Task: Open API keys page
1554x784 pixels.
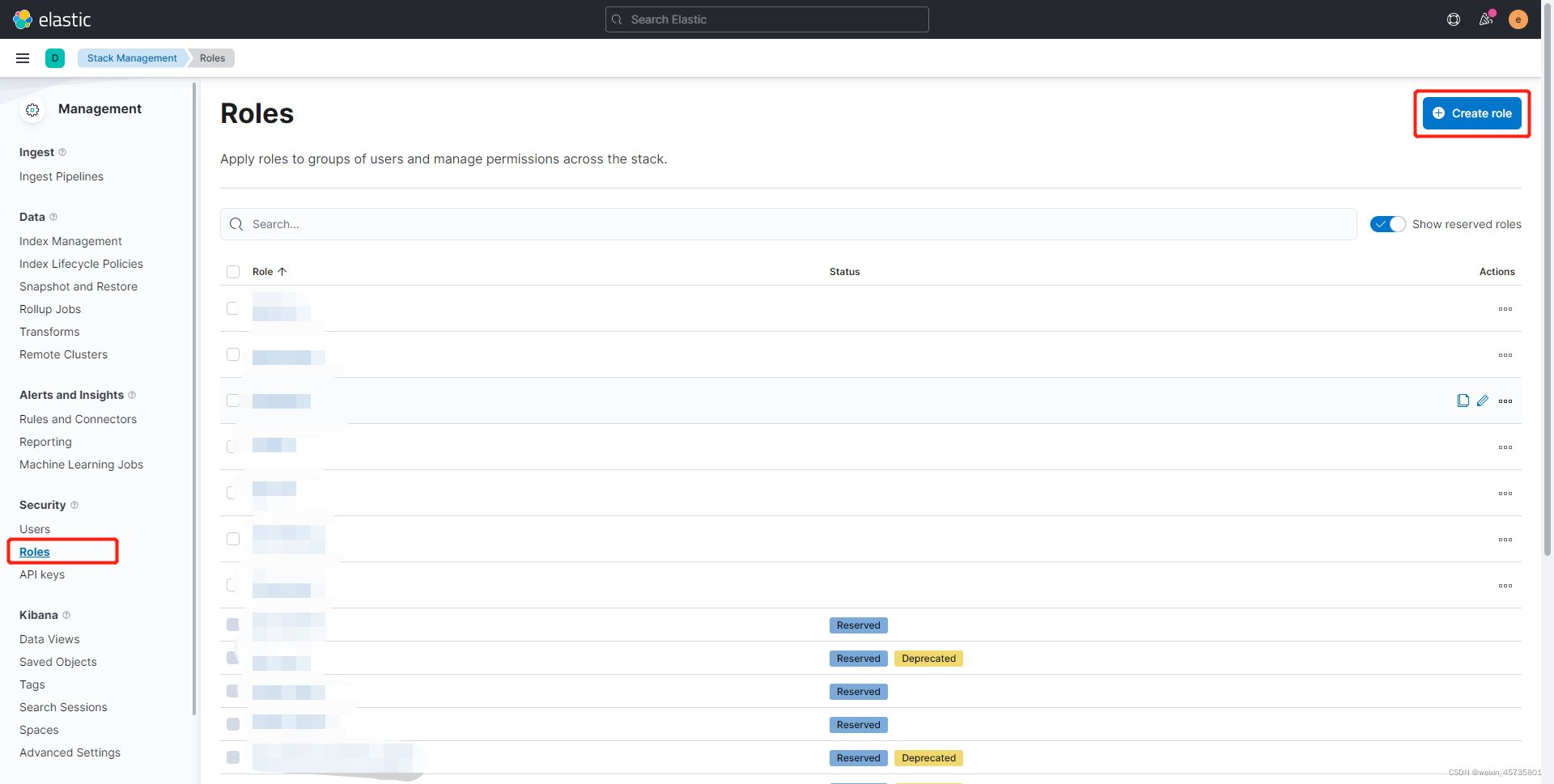Action: [42, 574]
